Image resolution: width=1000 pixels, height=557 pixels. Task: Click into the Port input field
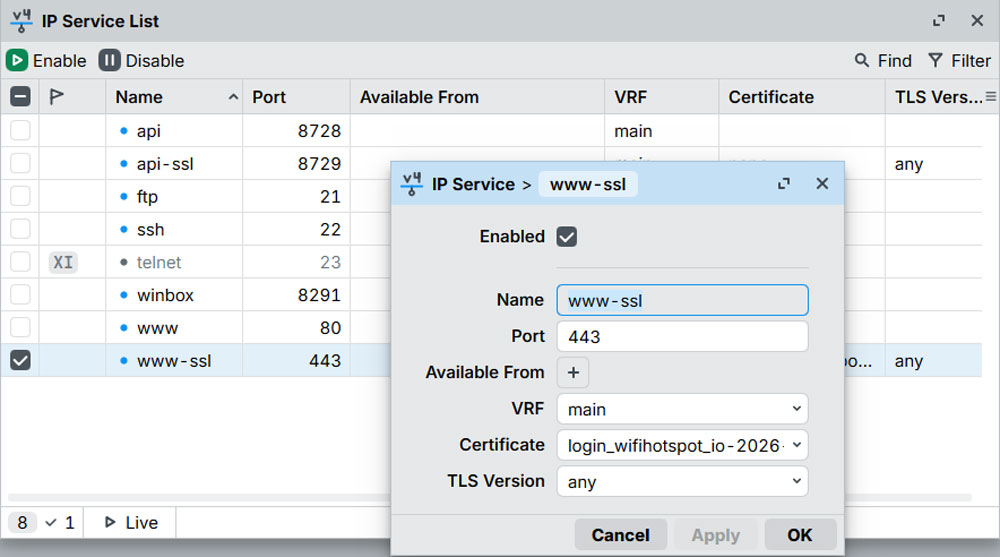[x=682, y=337]
